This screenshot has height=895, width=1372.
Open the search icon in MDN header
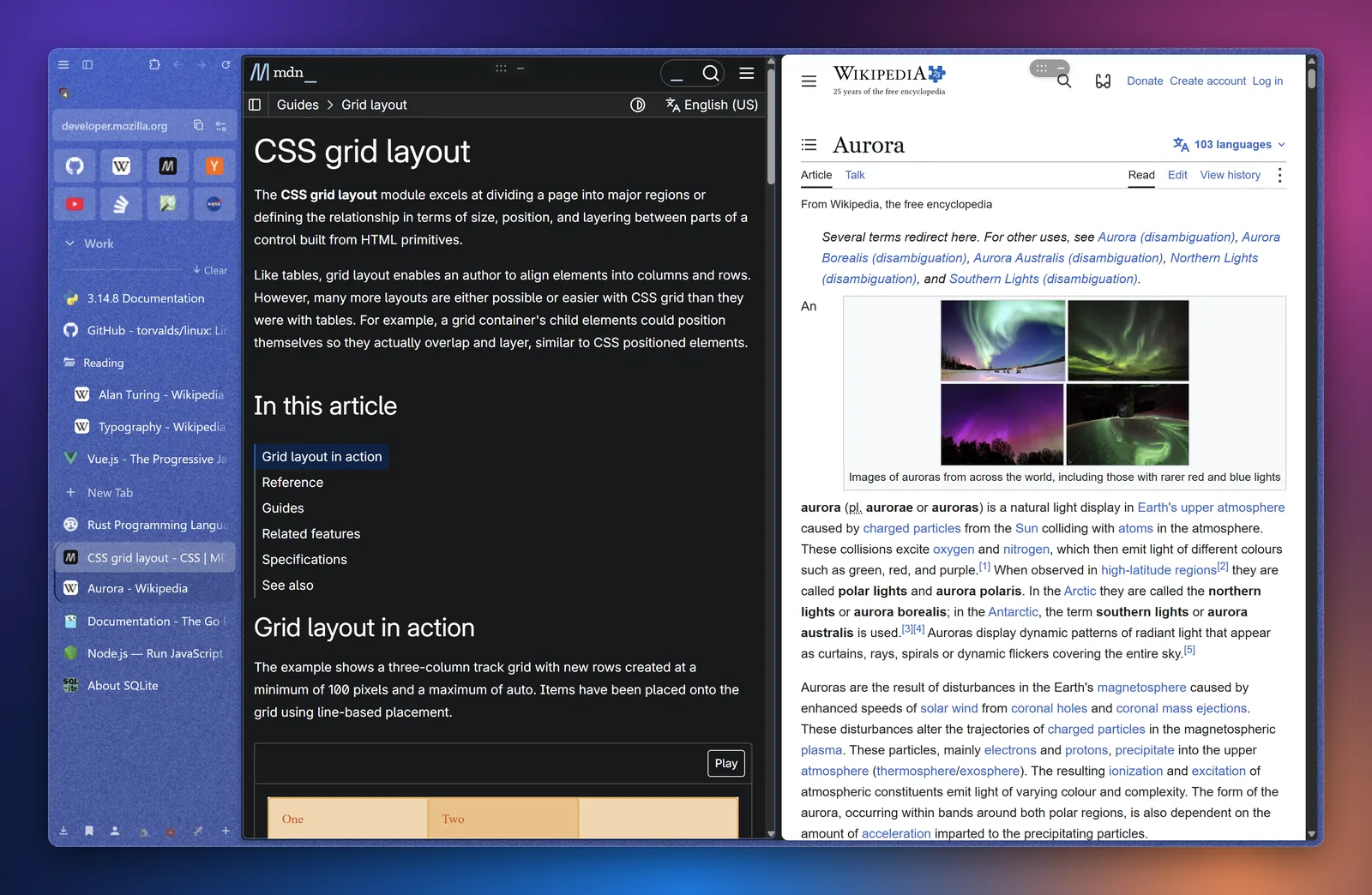click(711, 74)
